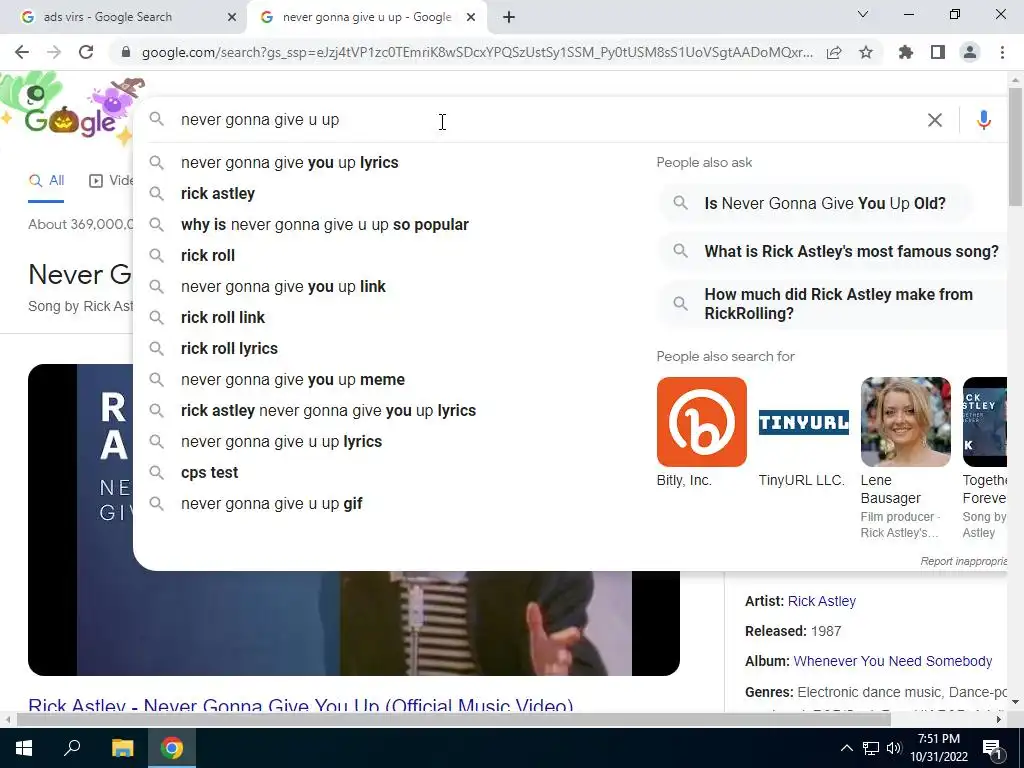The image size is (1024, 768).
Task: Open 'Whenever You Need Somebody' album link
Action: (x=893, y=661)
